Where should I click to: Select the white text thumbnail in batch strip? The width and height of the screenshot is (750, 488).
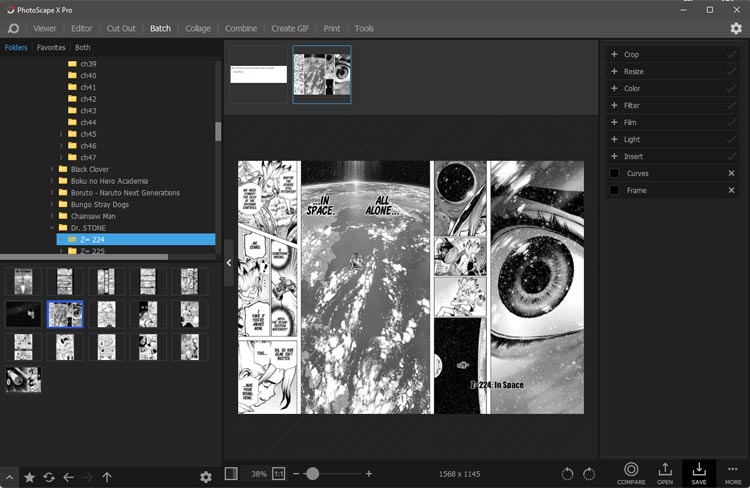258,74
